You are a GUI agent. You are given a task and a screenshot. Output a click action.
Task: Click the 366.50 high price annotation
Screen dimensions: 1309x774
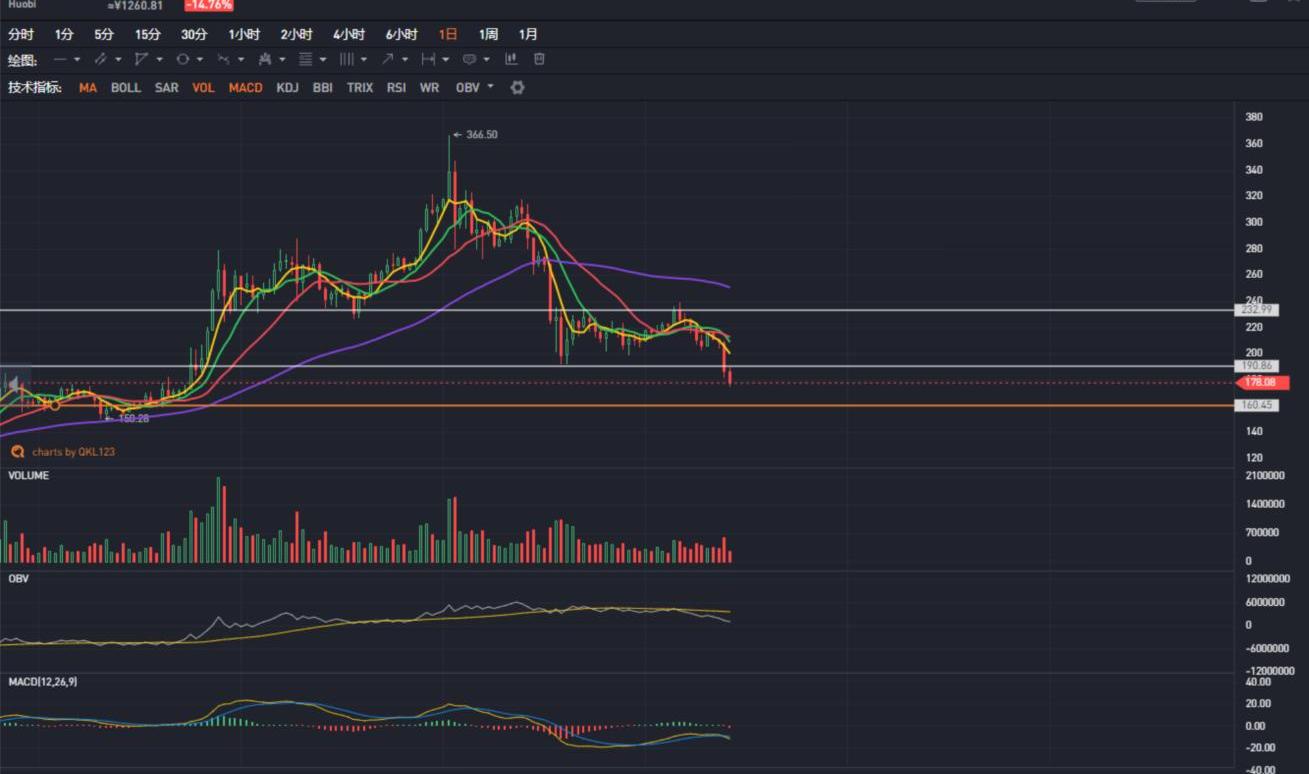coord(481,134)
